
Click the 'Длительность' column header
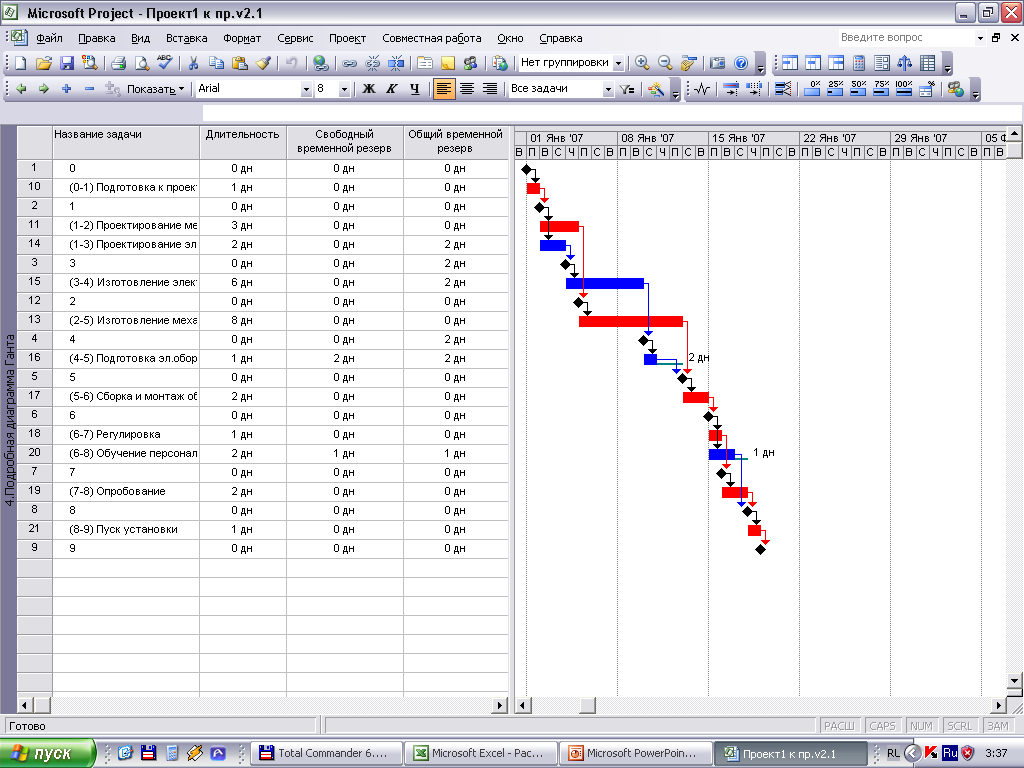[243, 142]
